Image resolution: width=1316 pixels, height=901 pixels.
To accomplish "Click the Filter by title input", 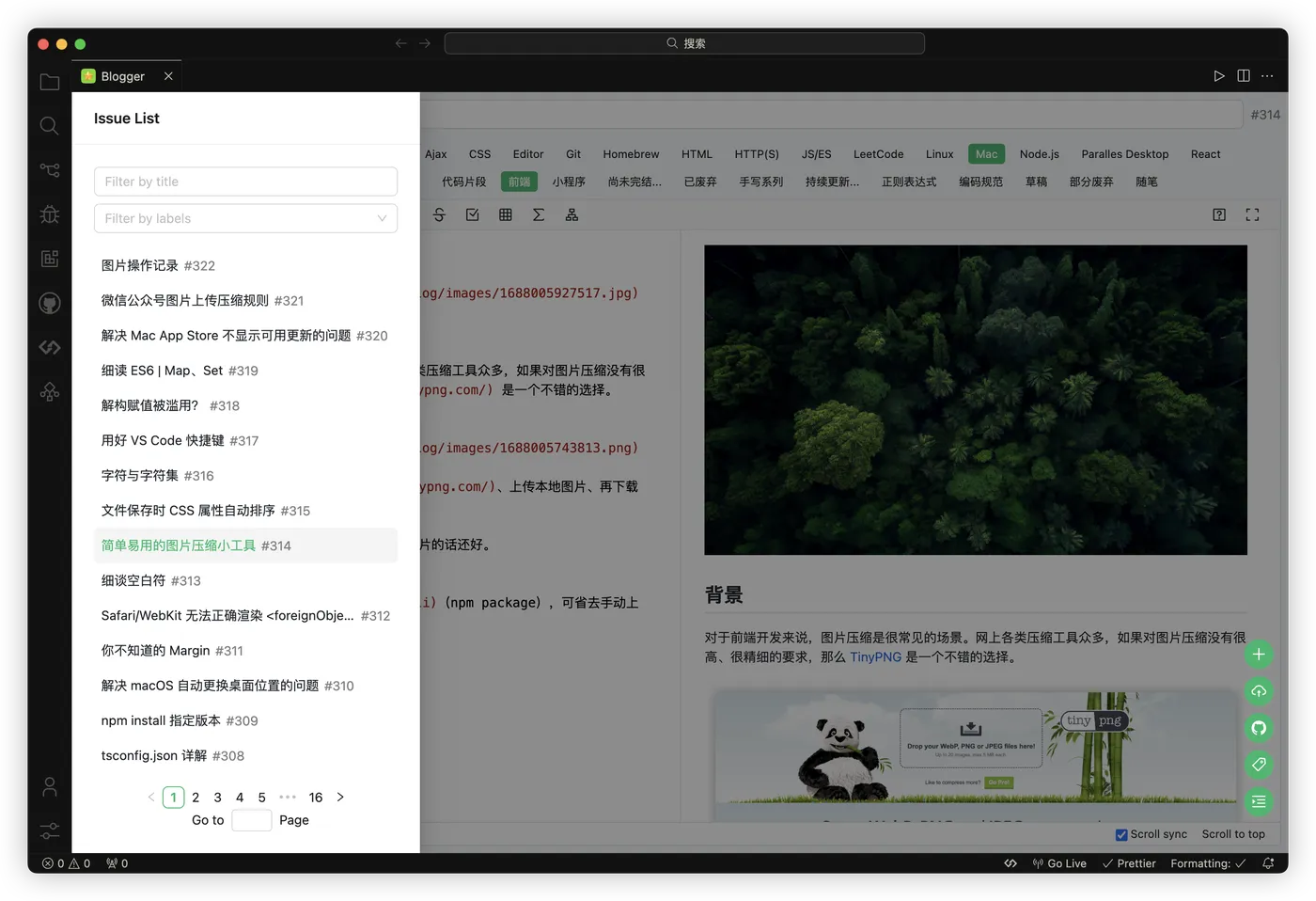I will pos(245,182).
